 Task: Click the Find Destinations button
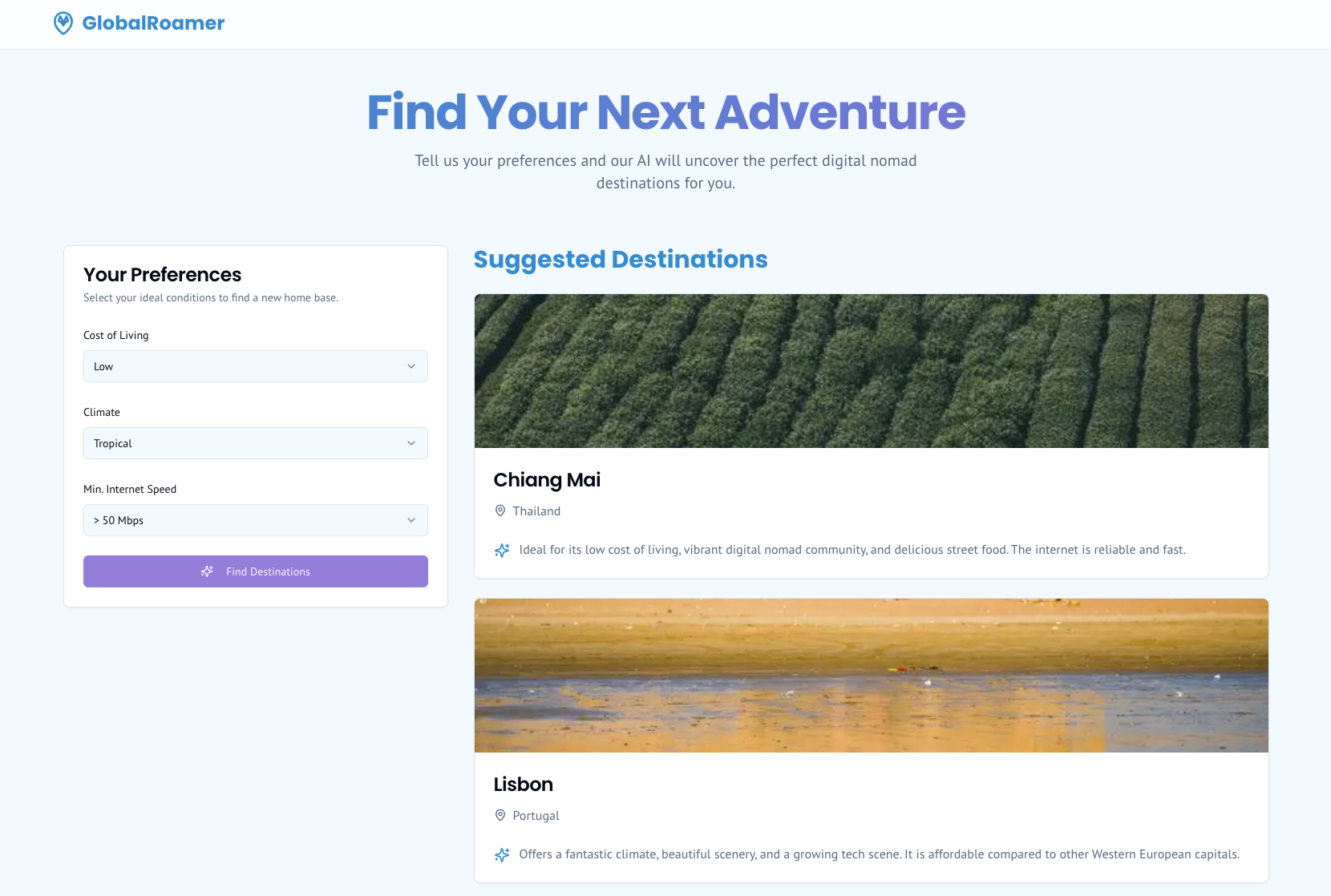pos(255,571)
